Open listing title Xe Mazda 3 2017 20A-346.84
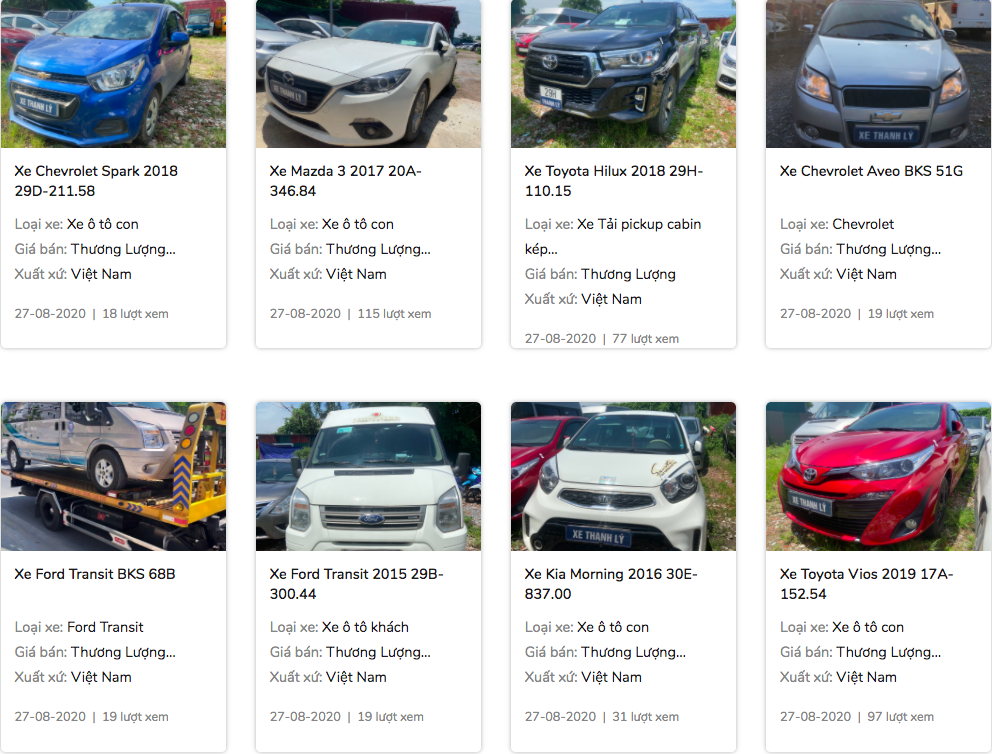This screenshot has width=992, height=754. 345,181
